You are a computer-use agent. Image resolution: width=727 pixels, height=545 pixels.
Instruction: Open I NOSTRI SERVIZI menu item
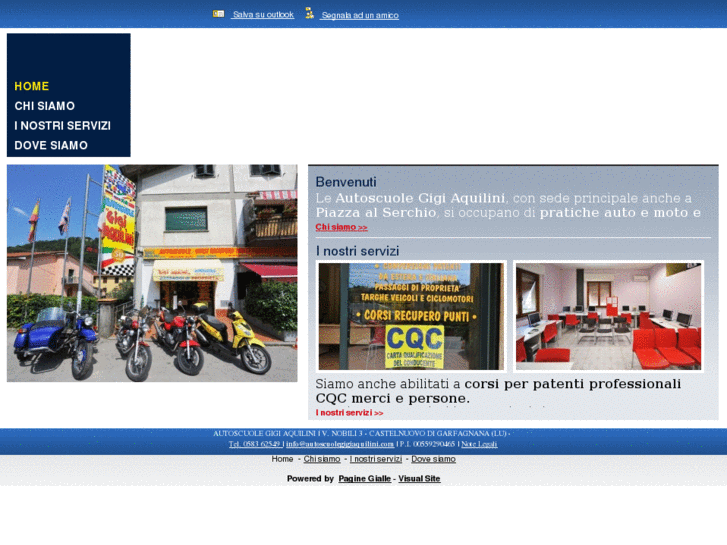coord(63,126)
